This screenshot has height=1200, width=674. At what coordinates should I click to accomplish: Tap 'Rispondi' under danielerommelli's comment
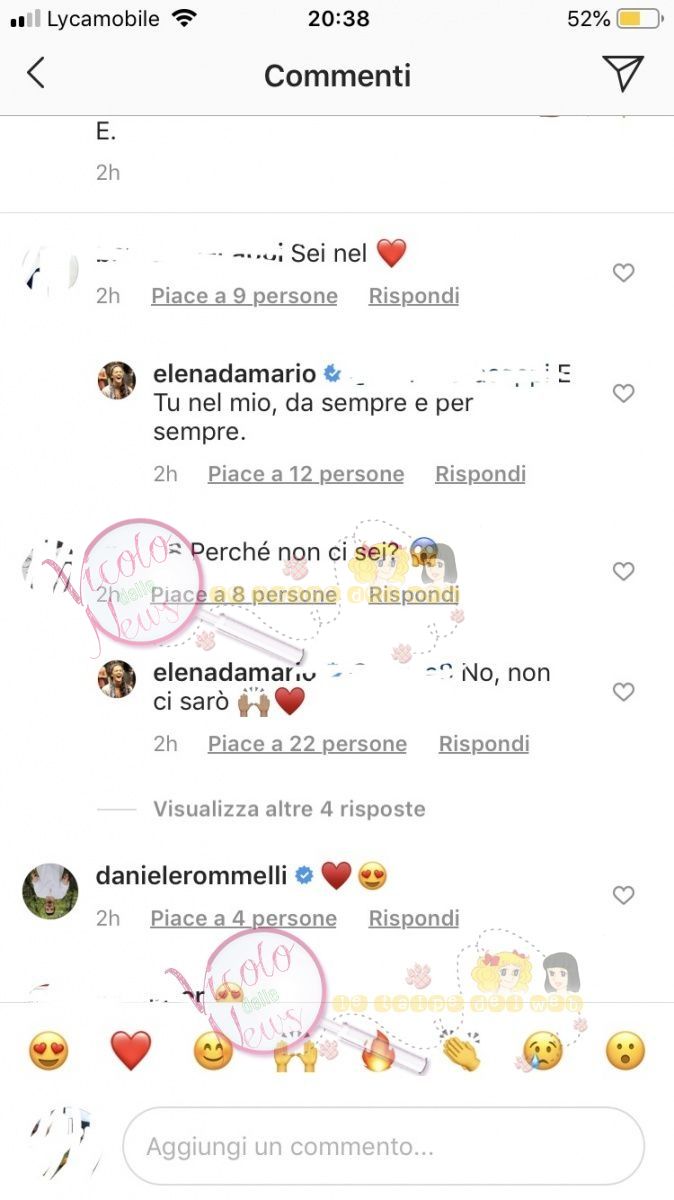[x=414, y=918]
